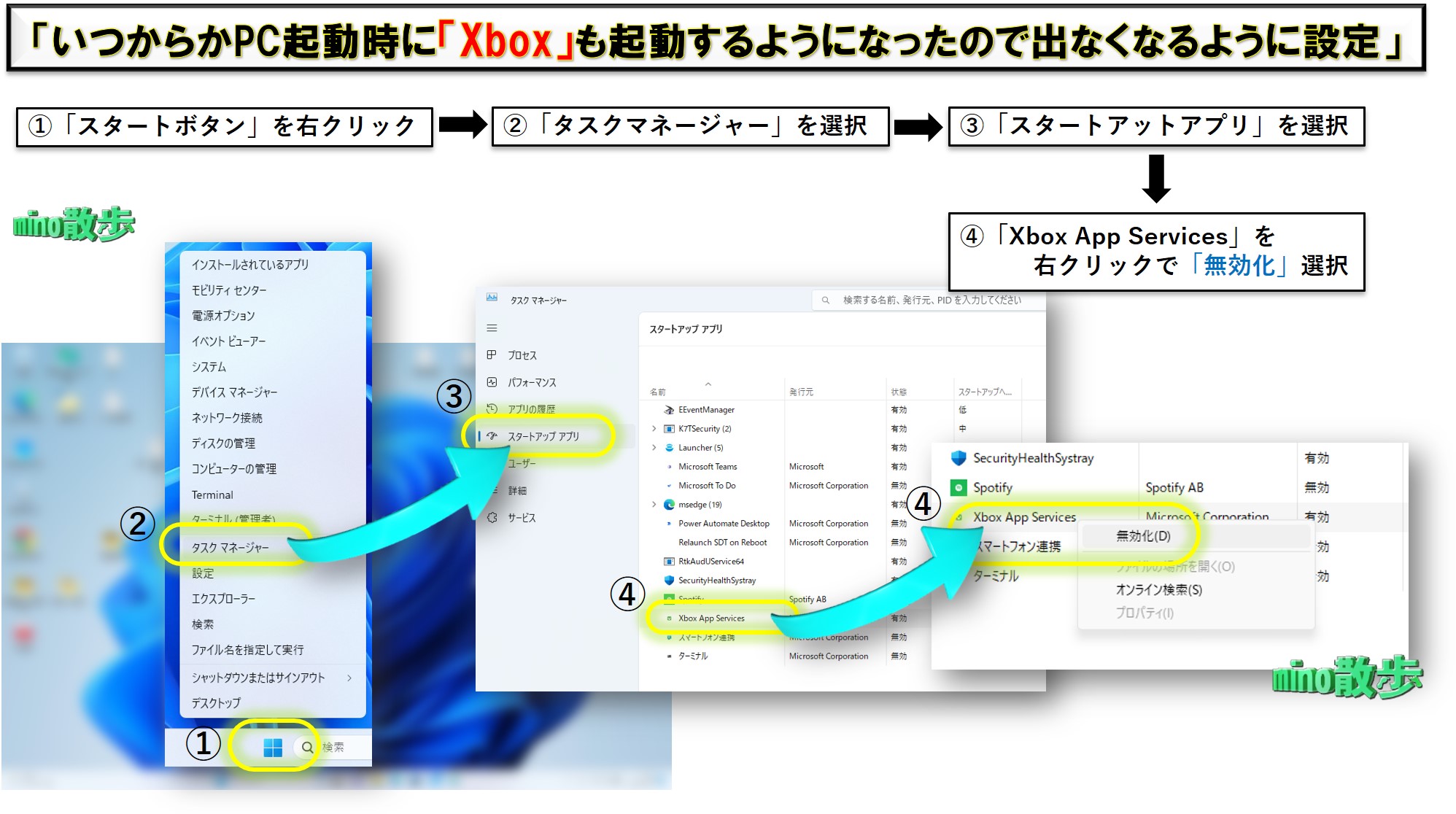Click the Spotify icon in zoomed list
The width and height of the screenshot is (1456, 814).
tap(959, 487)
